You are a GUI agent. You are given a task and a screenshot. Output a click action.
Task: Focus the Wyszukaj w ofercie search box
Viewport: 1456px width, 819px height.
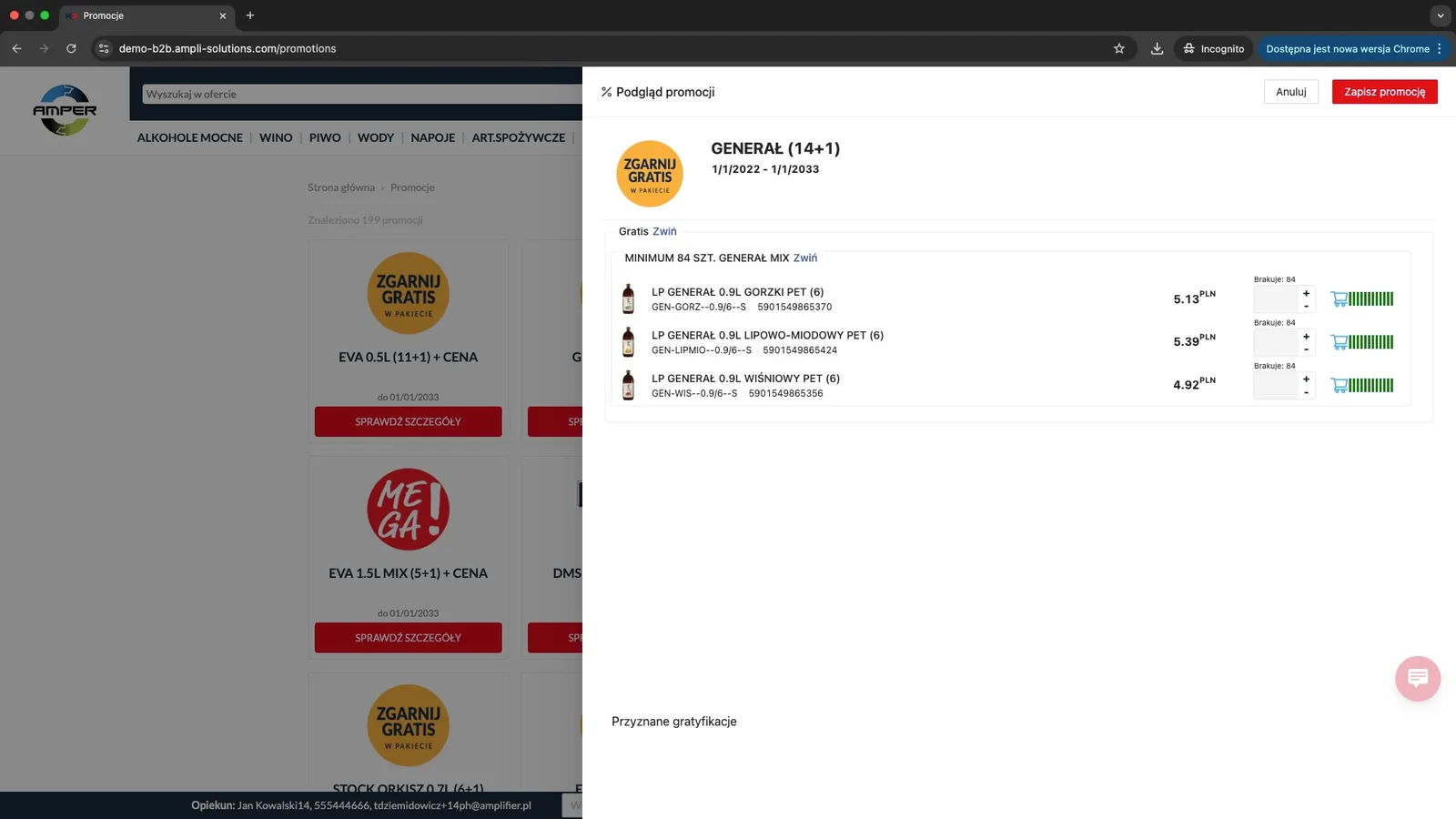point(362,94)
